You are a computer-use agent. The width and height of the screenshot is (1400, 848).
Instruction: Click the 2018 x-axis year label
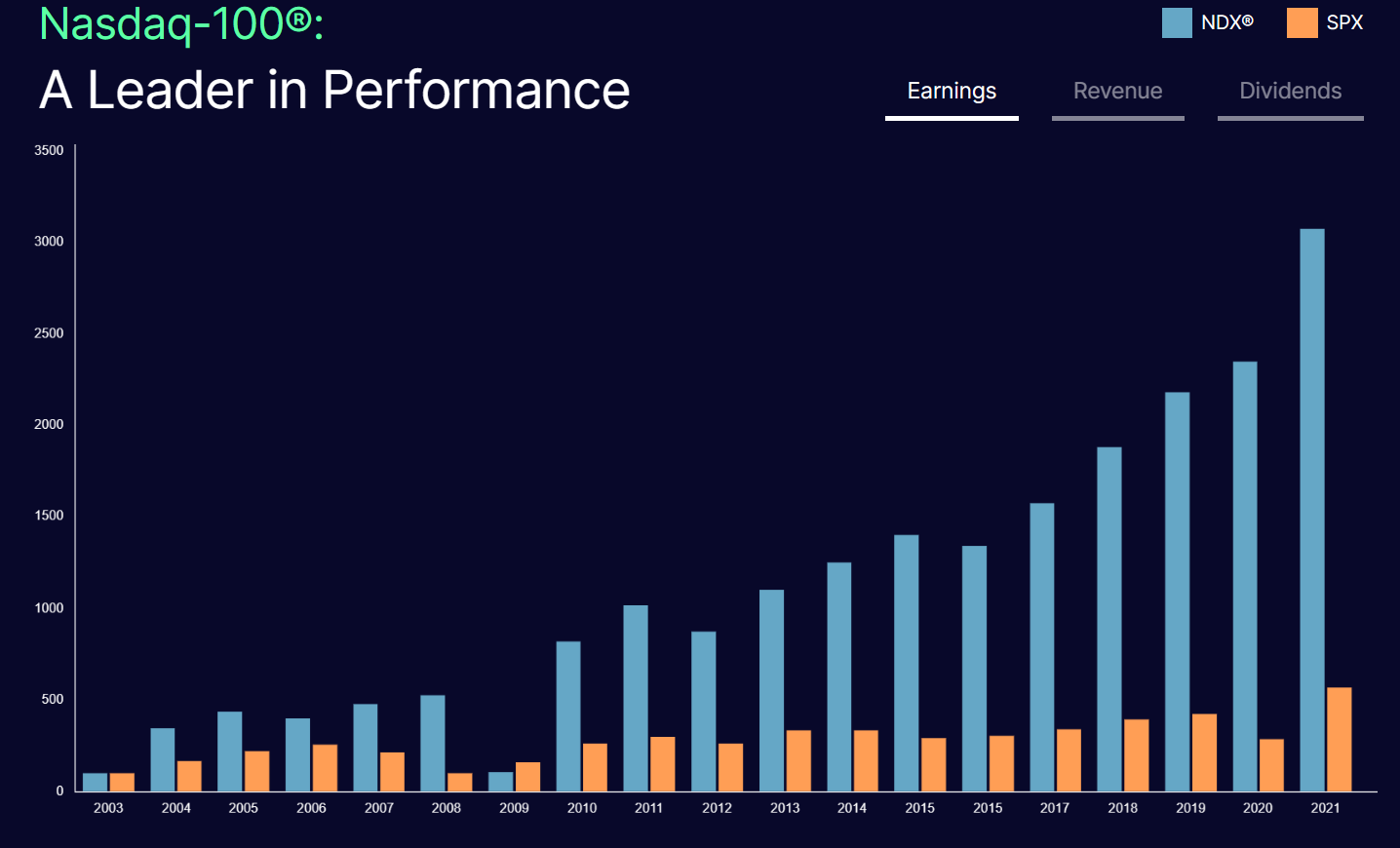tap(1122, 808)
